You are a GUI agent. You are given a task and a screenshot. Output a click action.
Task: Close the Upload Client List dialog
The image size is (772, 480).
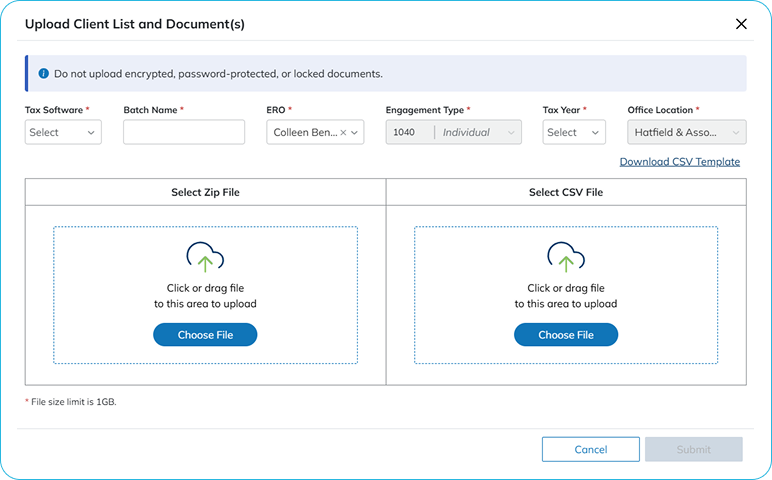point(741,24)
